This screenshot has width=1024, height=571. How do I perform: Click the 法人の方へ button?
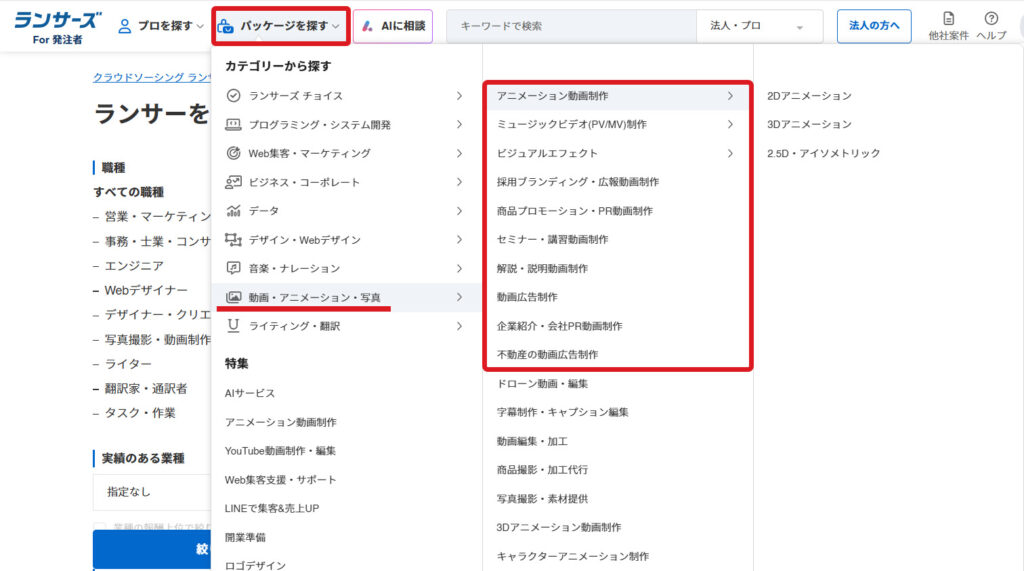[x=873, y=26]
